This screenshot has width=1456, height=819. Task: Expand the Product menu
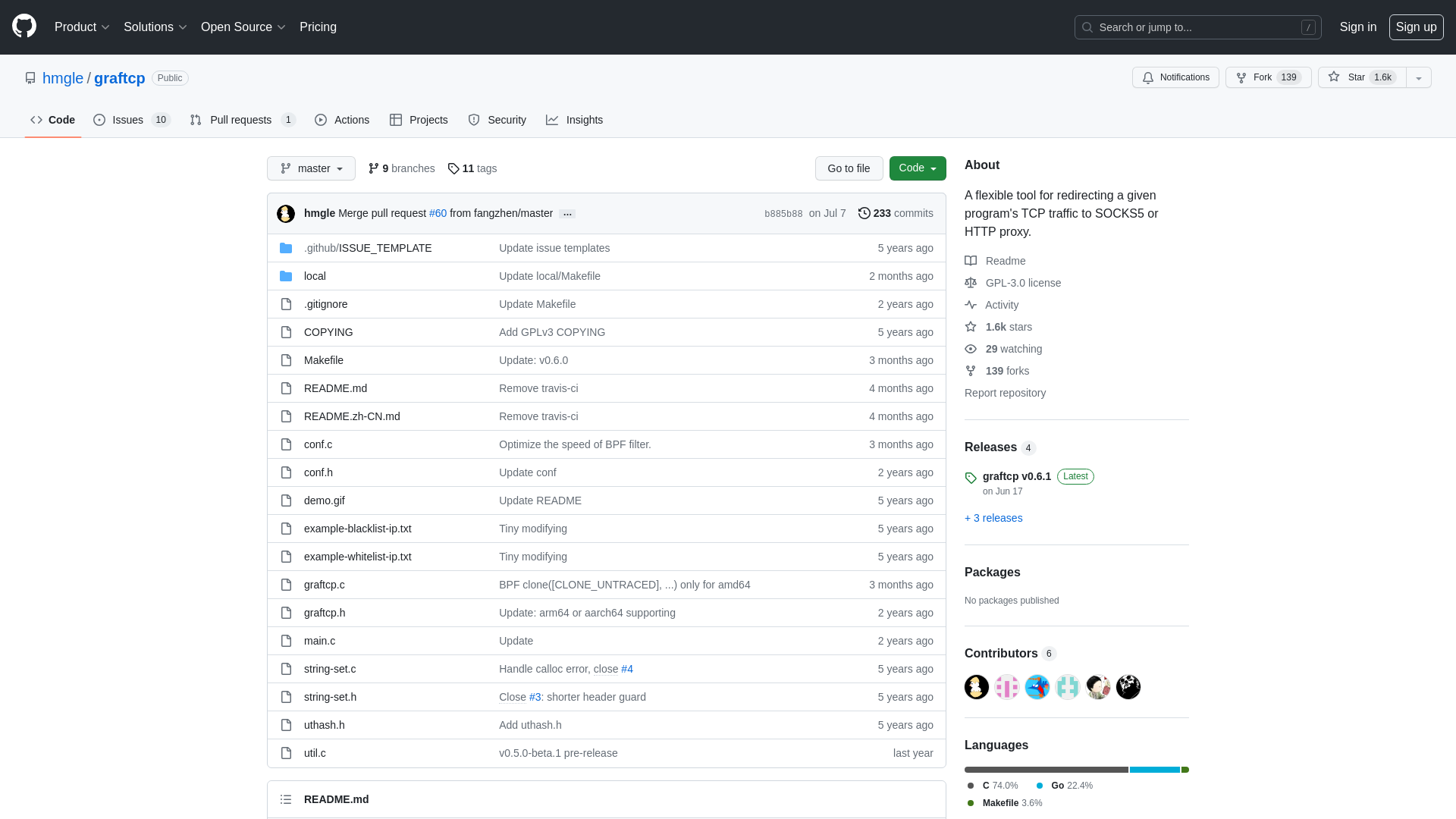pos(82,27)
